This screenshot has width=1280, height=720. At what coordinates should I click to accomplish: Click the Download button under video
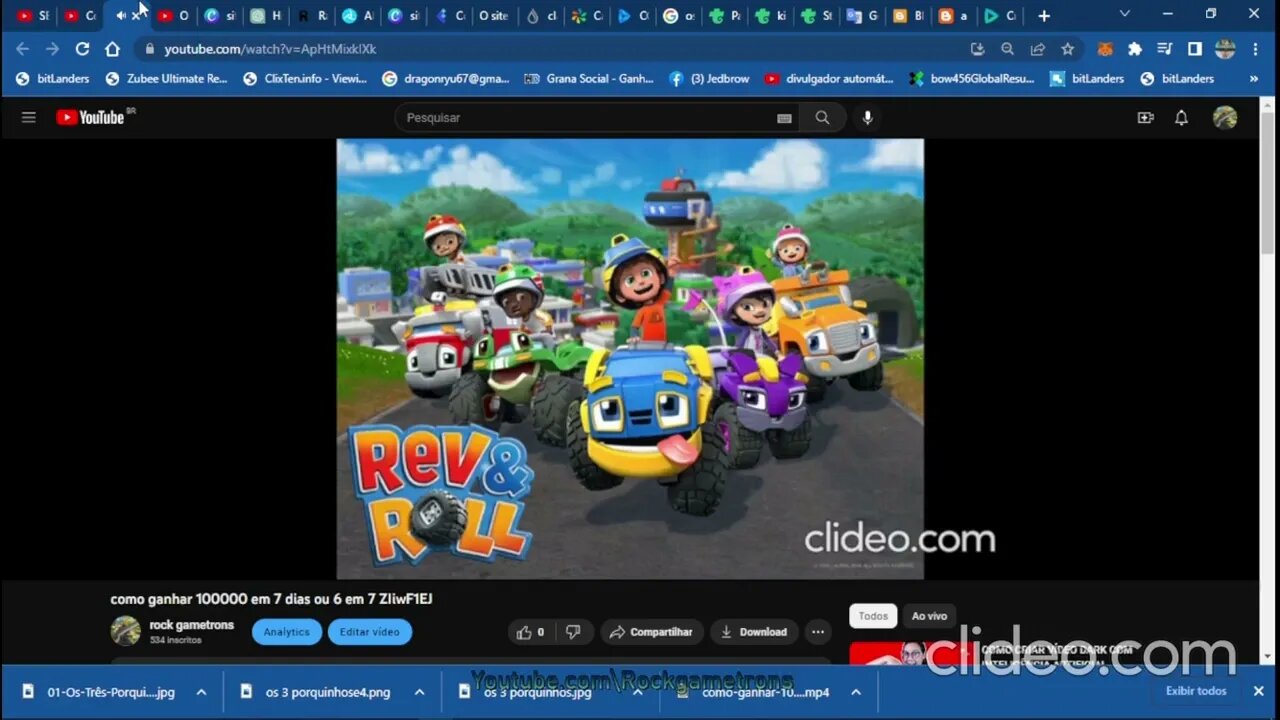click(x=754, y=632)
